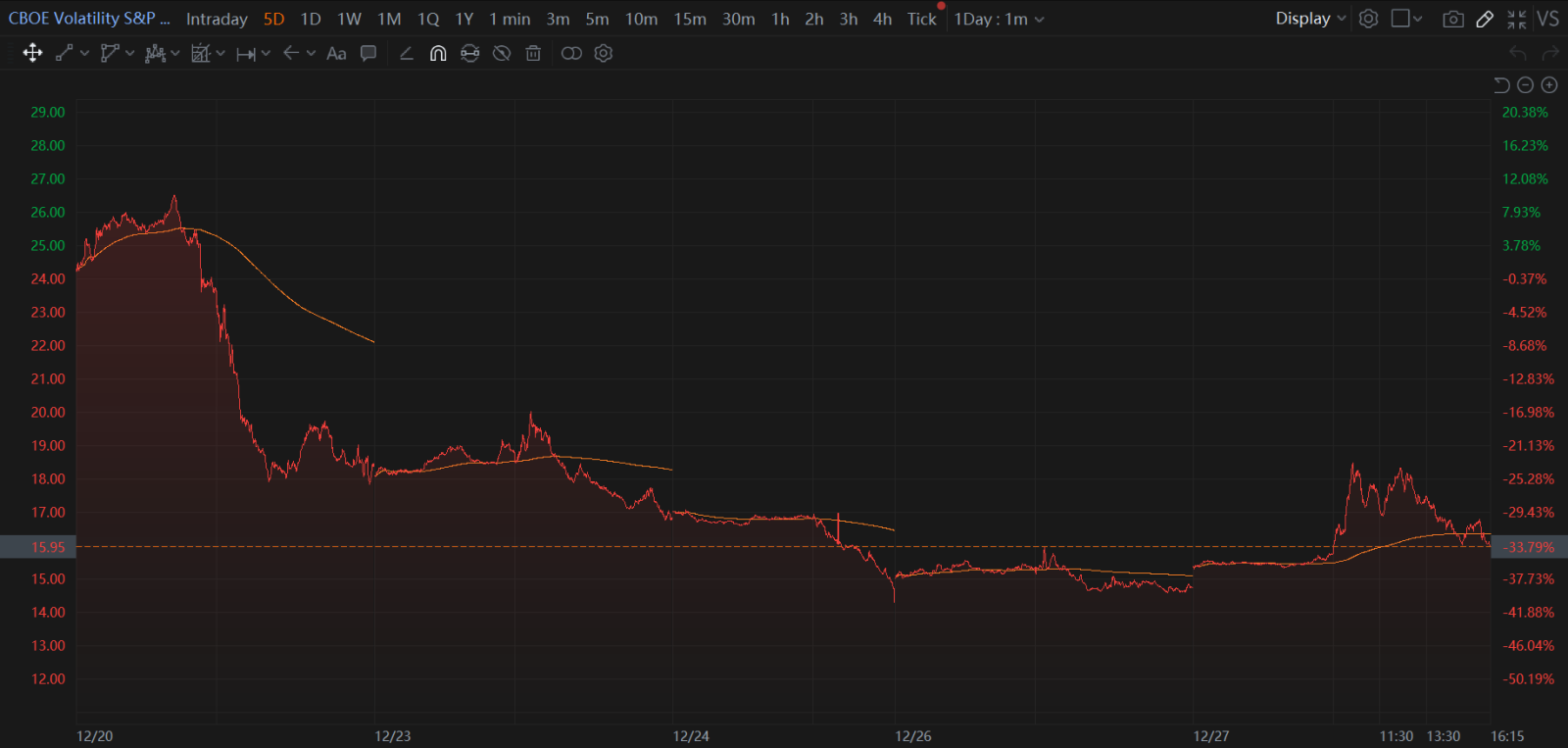Image resolution: width=1568 pixels, height=748 pixels.
Task: Click the linked circles sync drawings icon
Action: 571,53
